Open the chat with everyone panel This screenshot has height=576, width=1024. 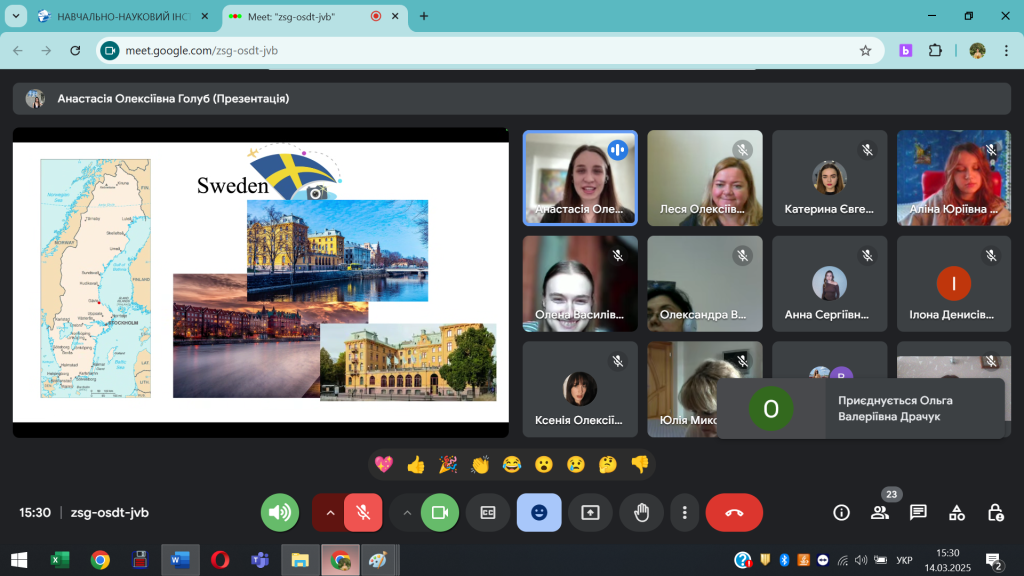tap(918, 513)
